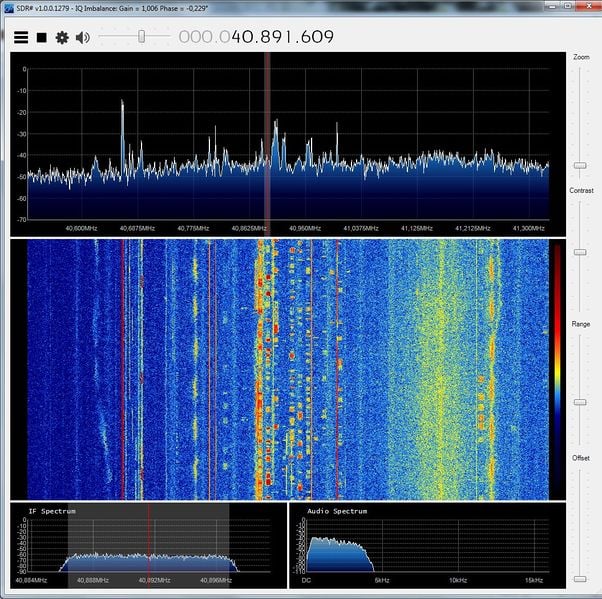Click the 15kHz label in Audio Spectrum
This screenshot has height=599, width=602.
tap(534, 580)
